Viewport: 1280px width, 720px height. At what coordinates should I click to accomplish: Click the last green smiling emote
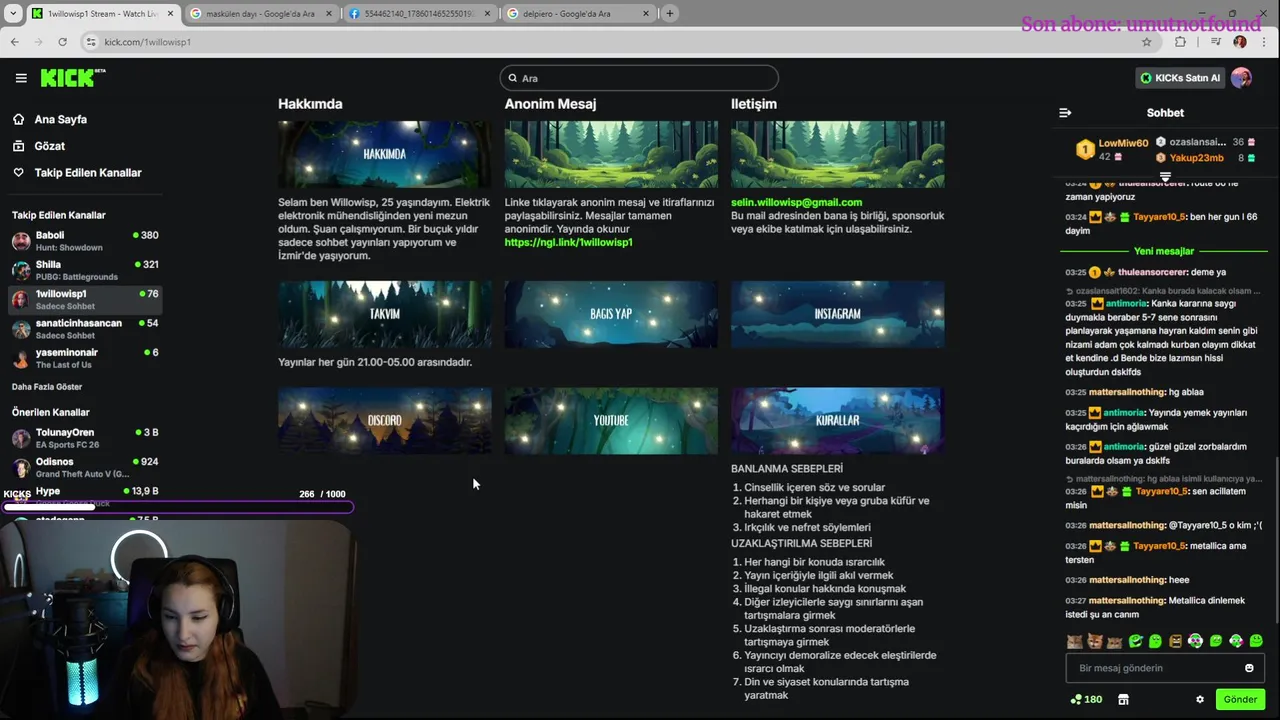1256,641
